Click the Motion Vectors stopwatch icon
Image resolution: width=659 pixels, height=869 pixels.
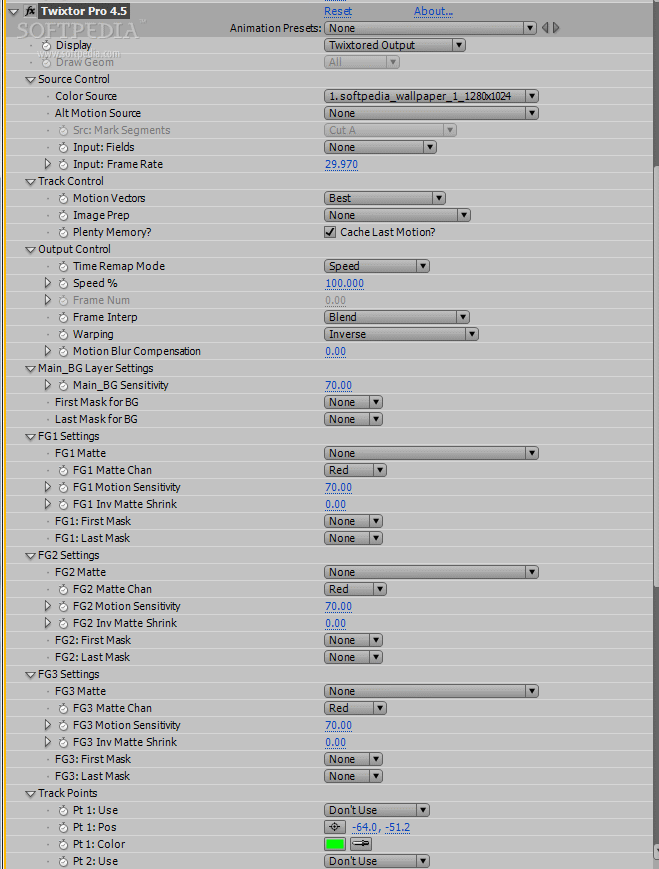tap(63, 198)
